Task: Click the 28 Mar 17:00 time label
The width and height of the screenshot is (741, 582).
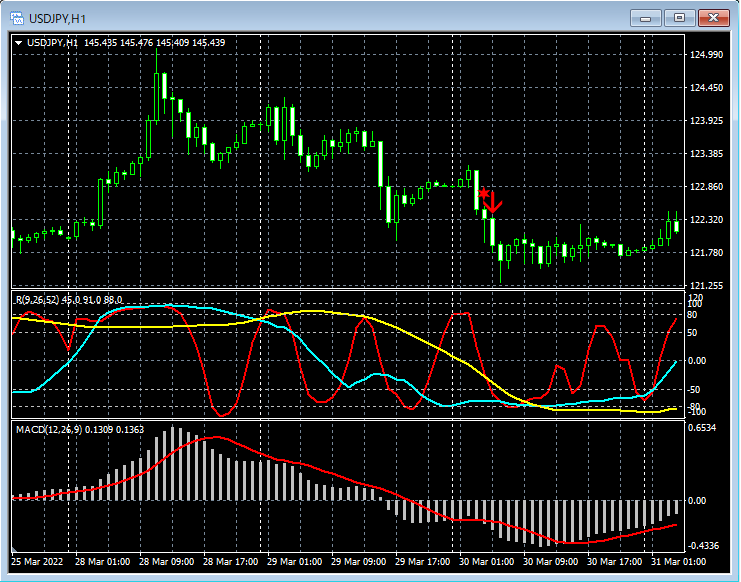Action: click(231, 562)
